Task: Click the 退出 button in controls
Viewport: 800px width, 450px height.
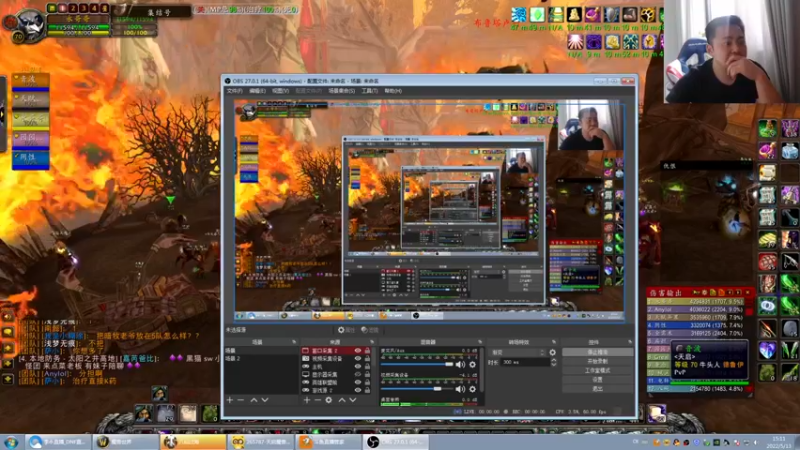Action: pyautogui.click(x=597, y=389)
